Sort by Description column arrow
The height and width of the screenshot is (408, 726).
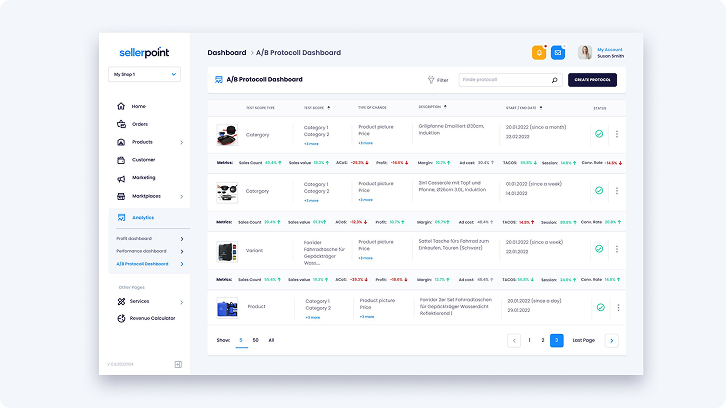tap(445, 107)
